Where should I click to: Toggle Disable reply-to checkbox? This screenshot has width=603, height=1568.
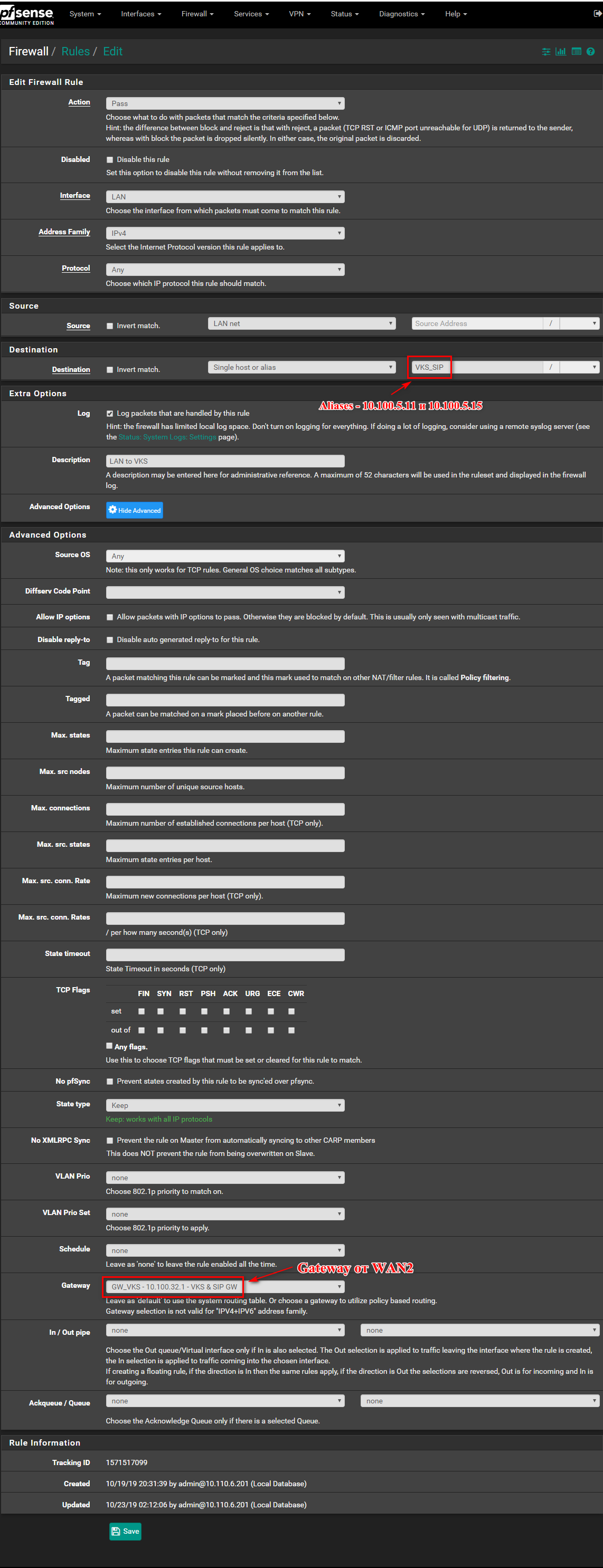coord(110,640)
